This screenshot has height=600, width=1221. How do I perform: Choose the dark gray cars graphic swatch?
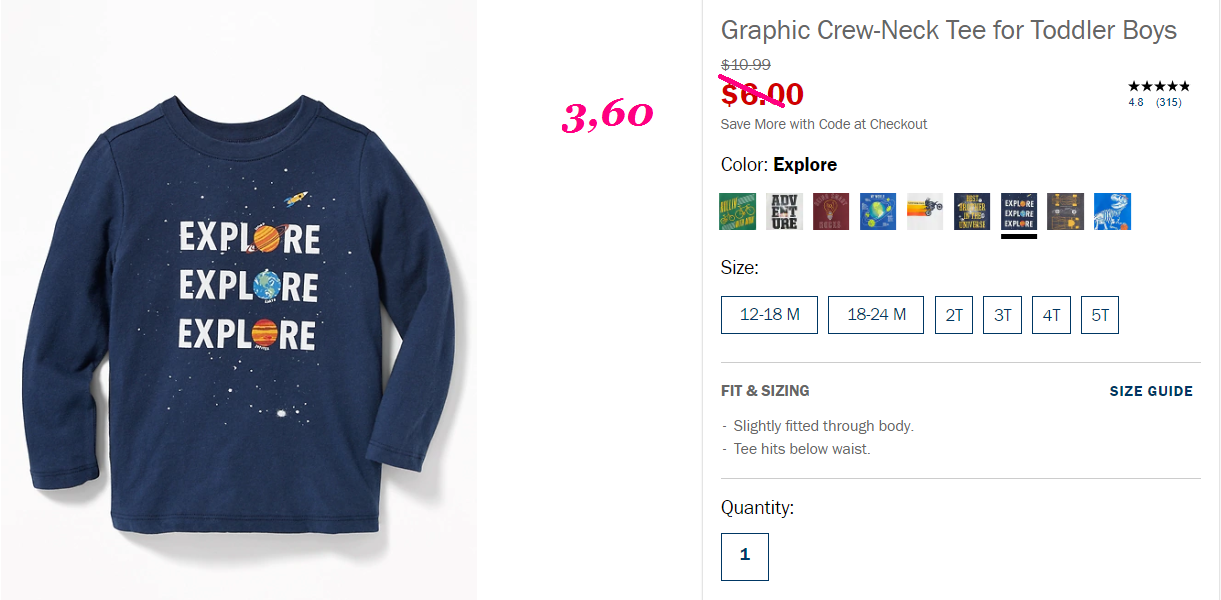1065,211
